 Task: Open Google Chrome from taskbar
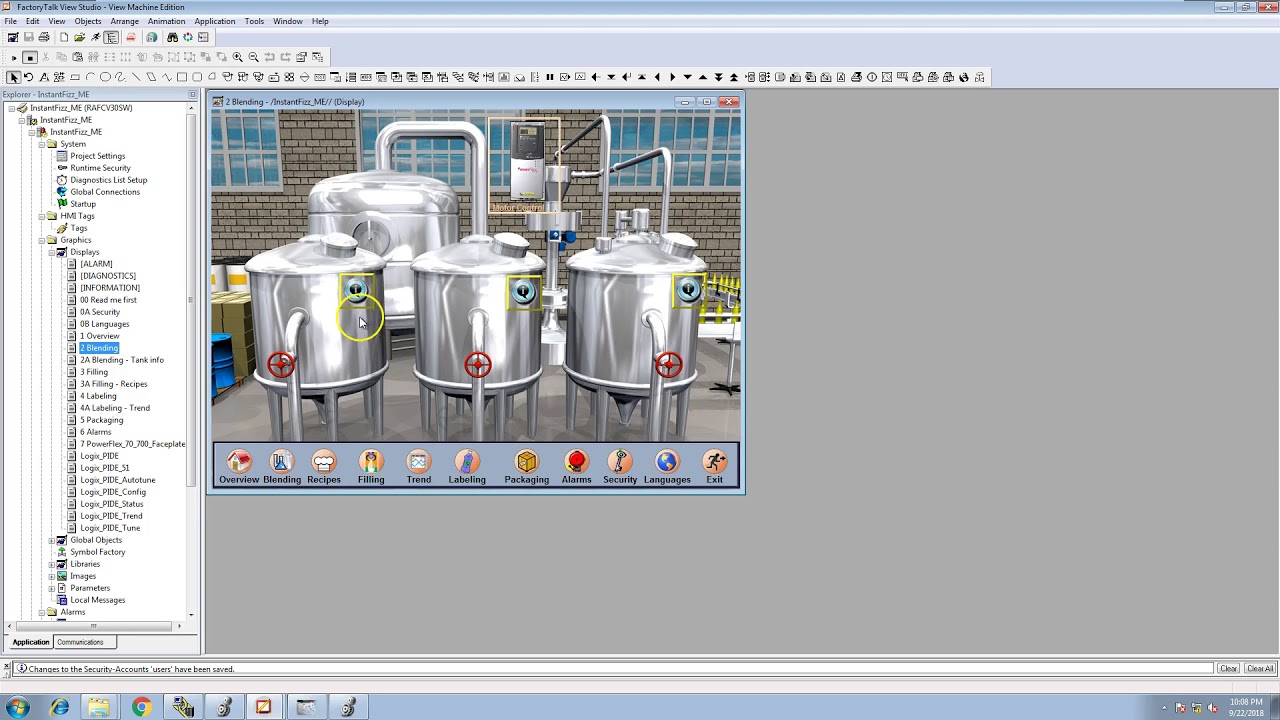tap(141, 708)
